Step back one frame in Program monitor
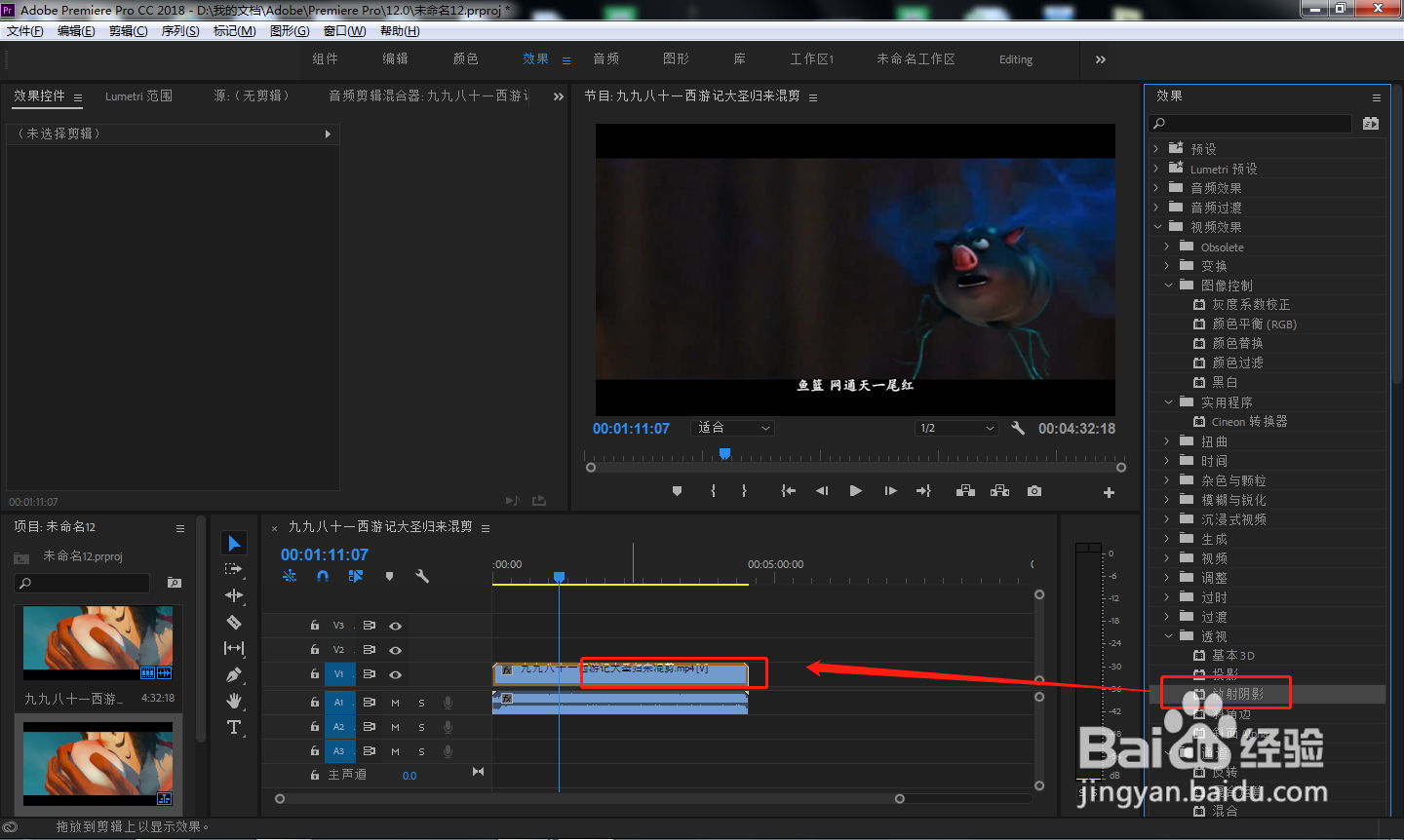The image size is (1404, 840). 822,491
